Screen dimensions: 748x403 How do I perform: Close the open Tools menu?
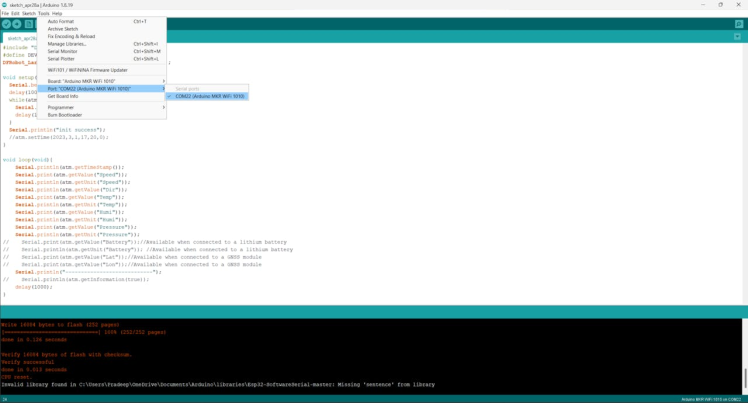pyautogui.click(x=43, y=13)
